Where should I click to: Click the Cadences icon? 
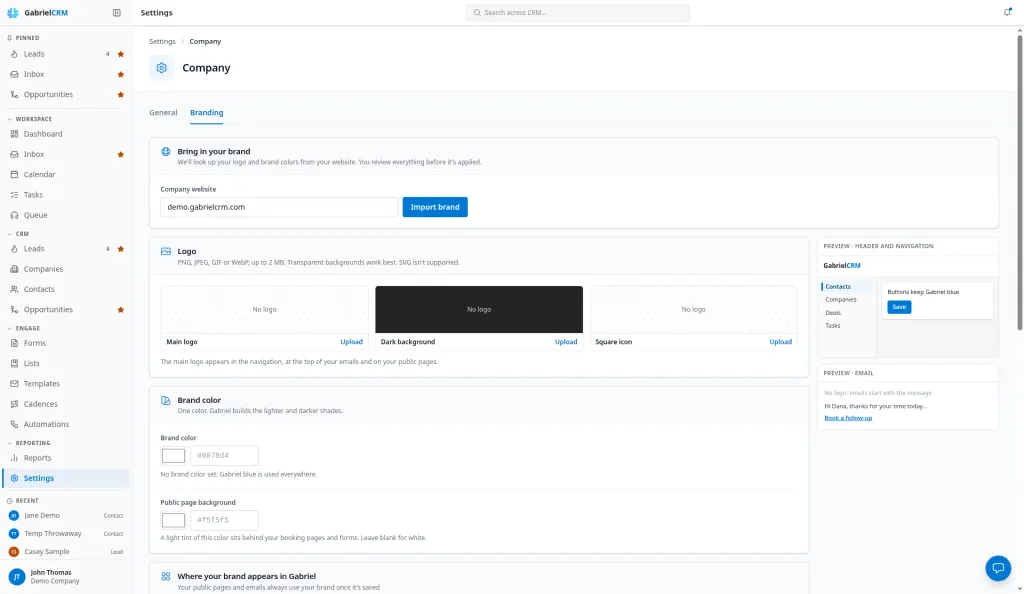click(14, 404)
